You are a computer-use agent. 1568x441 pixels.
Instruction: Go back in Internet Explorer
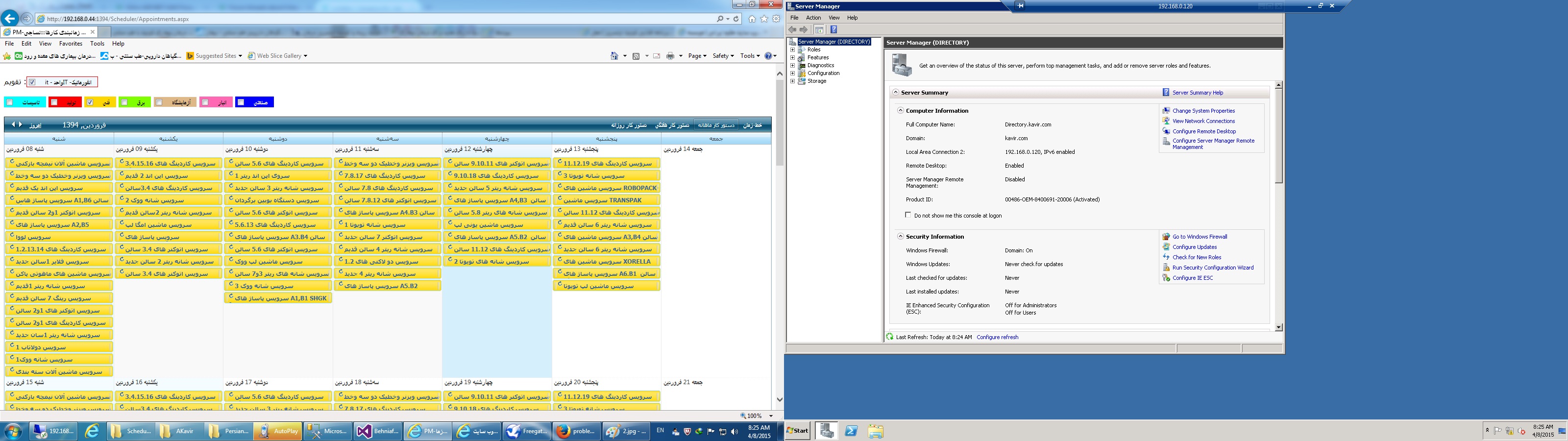click(x=10, y=18)
